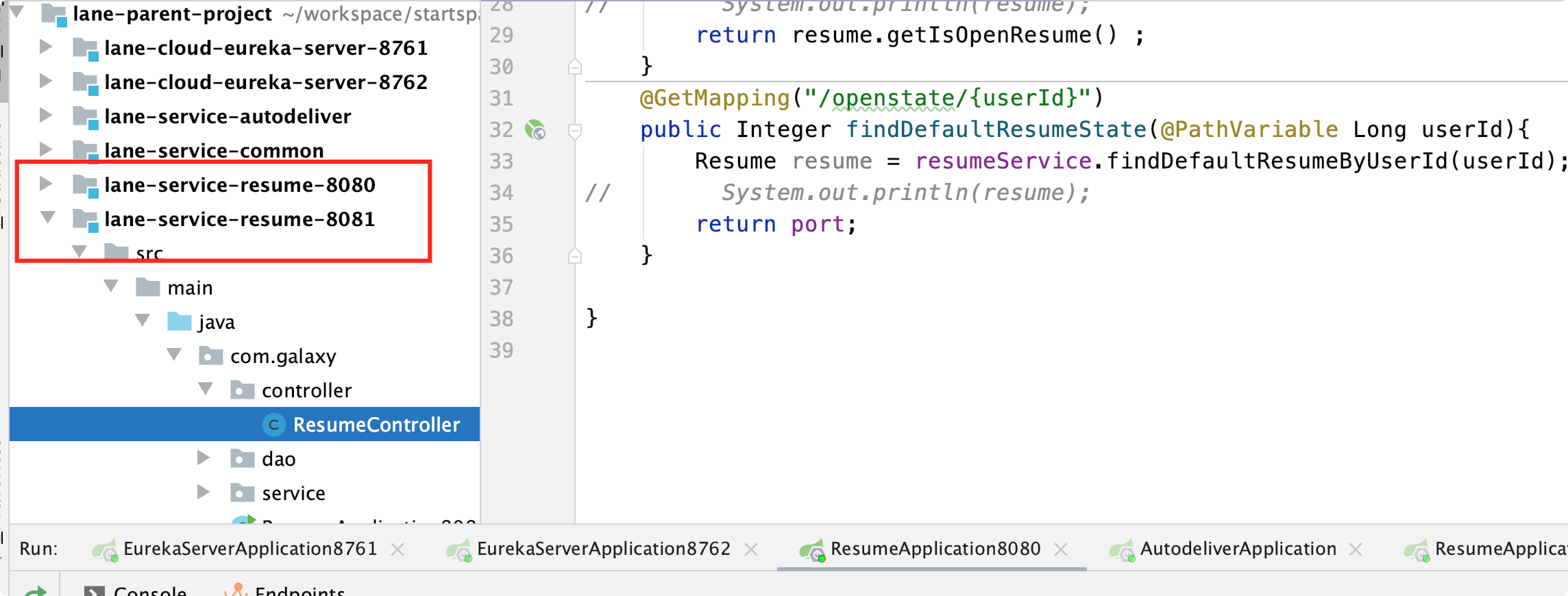Click EurekaServerApplication8762 run tab icon
Viewport: 1568px width, 596px height.
[x=458, y=549]
